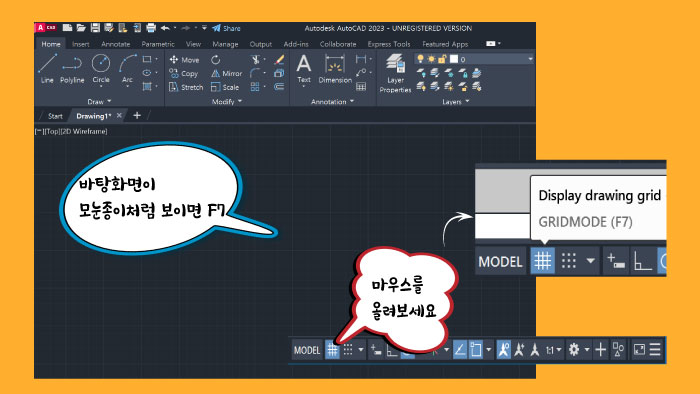Expand the Draw panel
The image size is (700, 394).
(x=100, y=102)
